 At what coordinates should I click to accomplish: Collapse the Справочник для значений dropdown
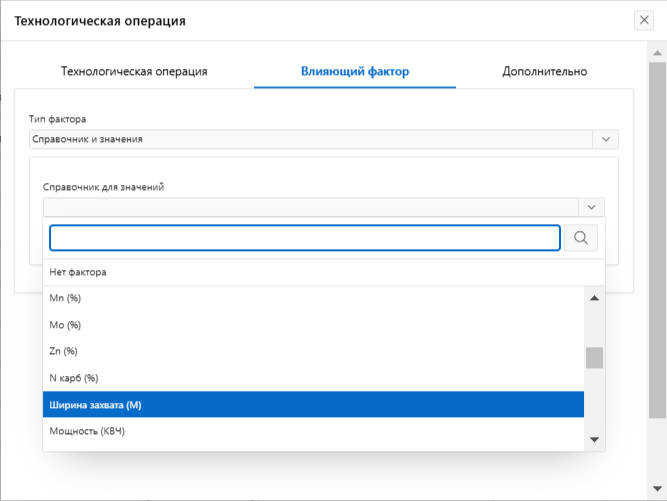coord(591,207)
